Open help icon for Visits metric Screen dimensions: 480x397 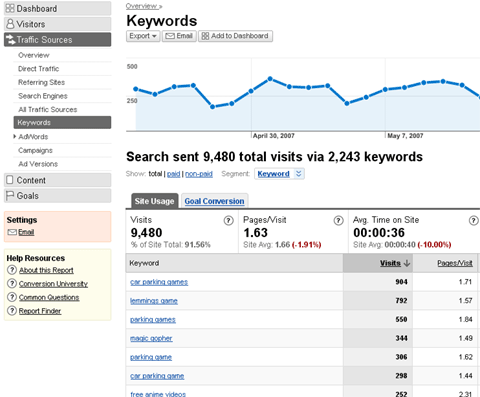[229, 220]
